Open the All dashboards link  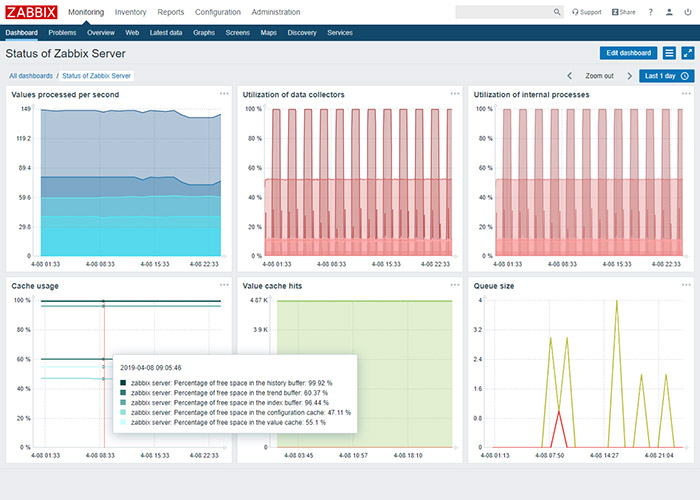[x=31, y=76]
